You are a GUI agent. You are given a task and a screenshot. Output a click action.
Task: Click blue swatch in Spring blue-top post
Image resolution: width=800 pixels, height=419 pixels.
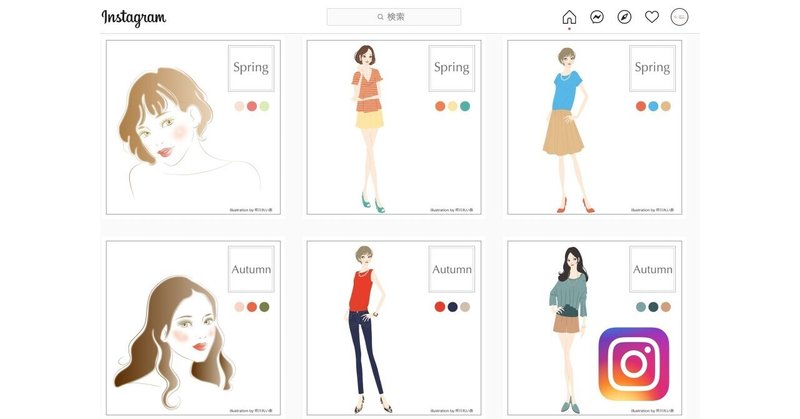(x=653, y=106)
